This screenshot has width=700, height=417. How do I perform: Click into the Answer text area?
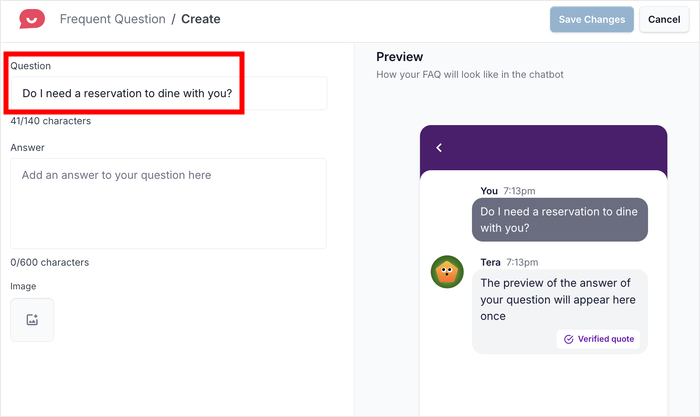[168, 203]
